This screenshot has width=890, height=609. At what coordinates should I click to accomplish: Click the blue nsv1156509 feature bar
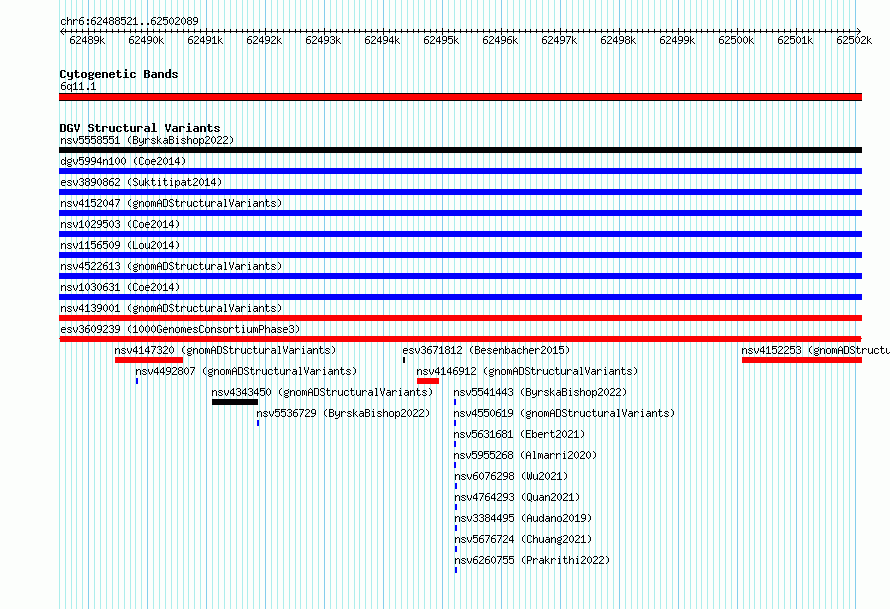(x=460, y=255)
